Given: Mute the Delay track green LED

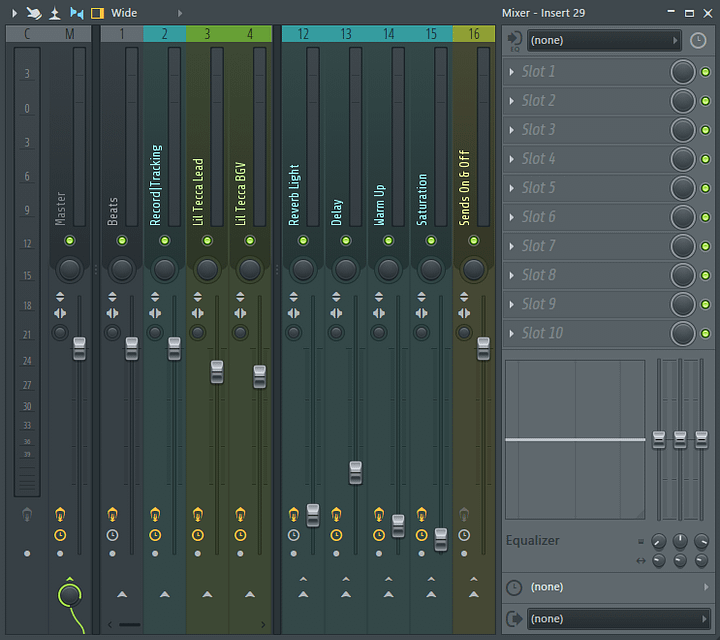Looking at the screenshot, I should point(346,241).
